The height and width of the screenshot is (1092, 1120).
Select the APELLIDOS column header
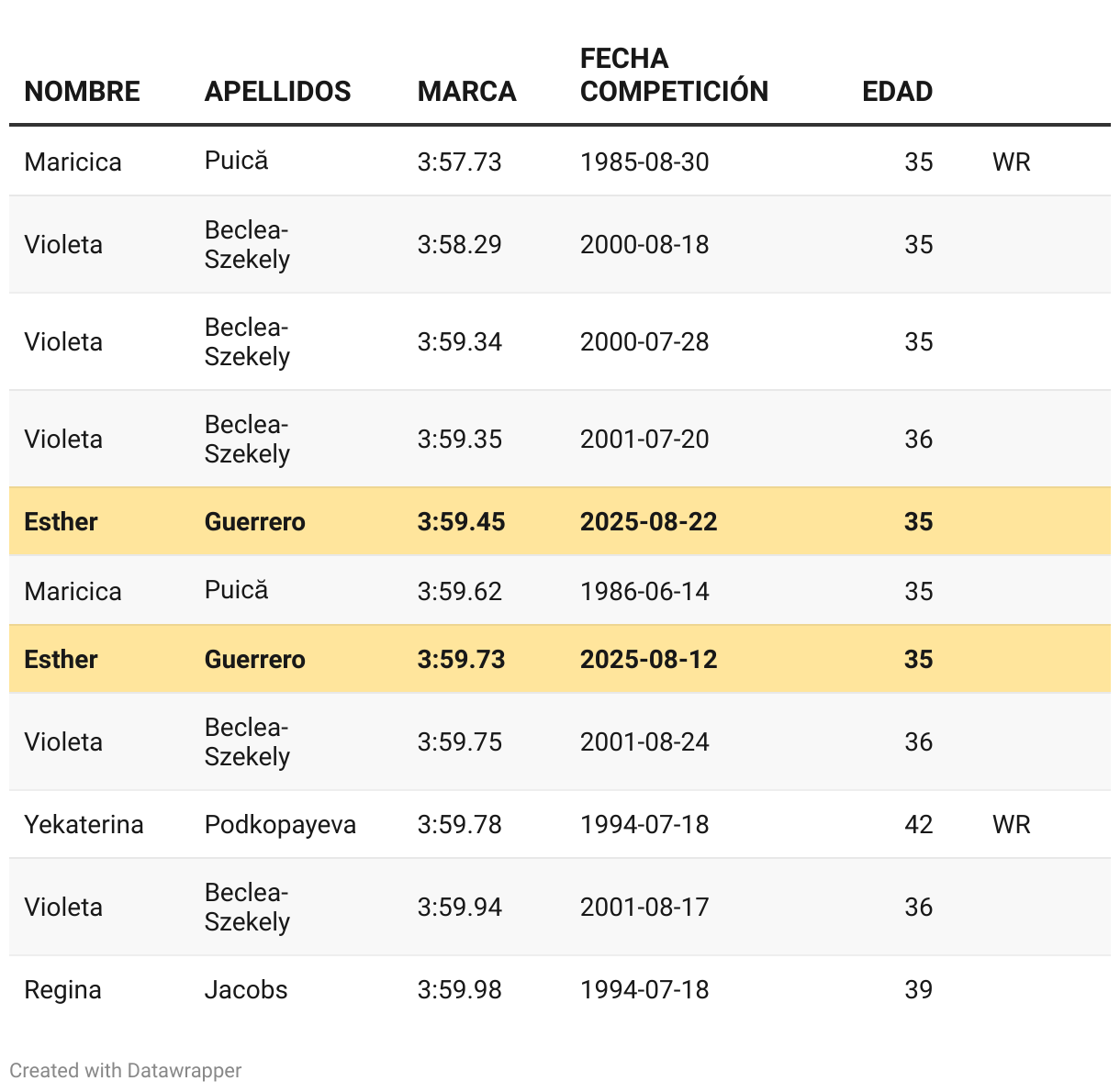277,91
